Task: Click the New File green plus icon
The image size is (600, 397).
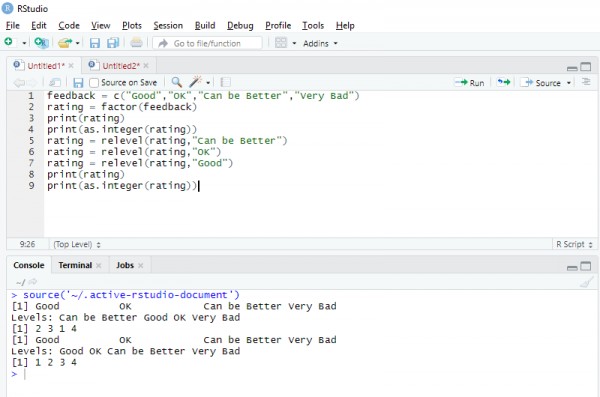Action: click(x=8, y=42)
